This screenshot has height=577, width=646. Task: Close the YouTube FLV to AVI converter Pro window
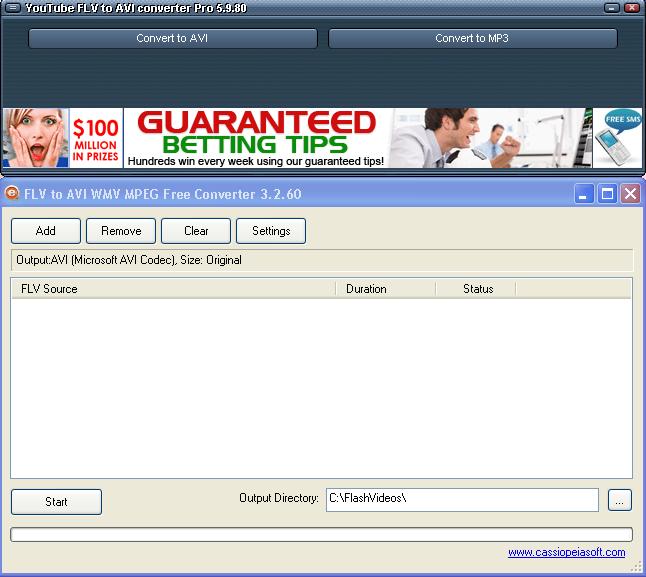coord(632,8)
